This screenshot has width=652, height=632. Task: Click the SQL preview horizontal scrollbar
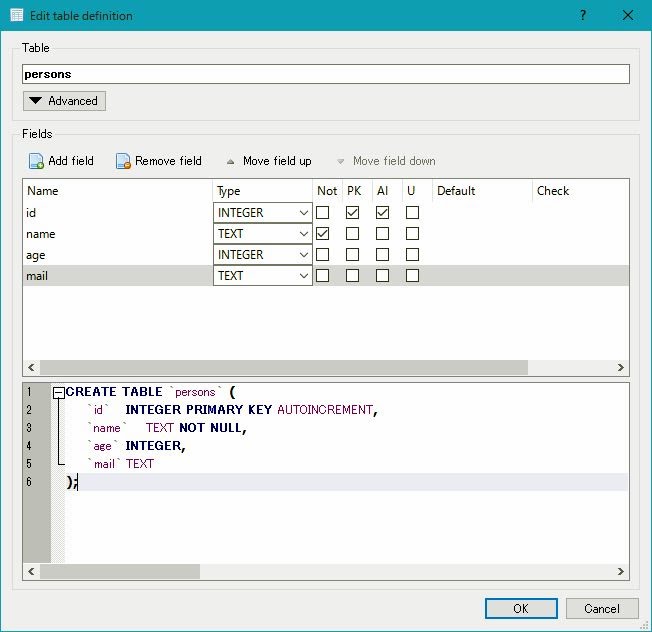point(120,571)
